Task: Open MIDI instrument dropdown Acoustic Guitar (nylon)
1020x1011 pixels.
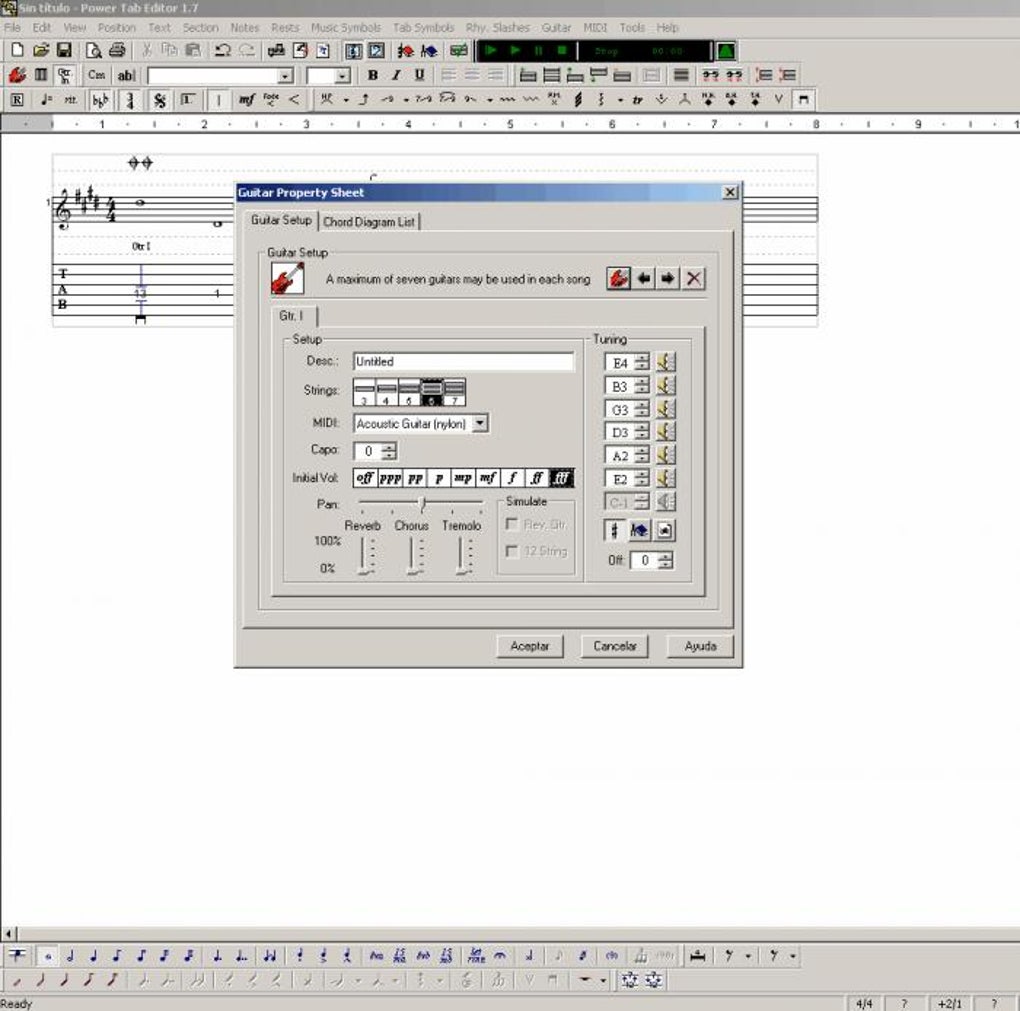Action: point(479,424)
